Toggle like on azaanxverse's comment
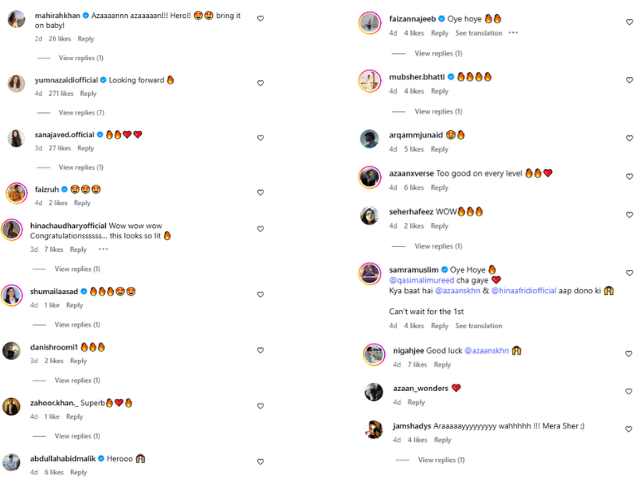 tap(628, 173)
